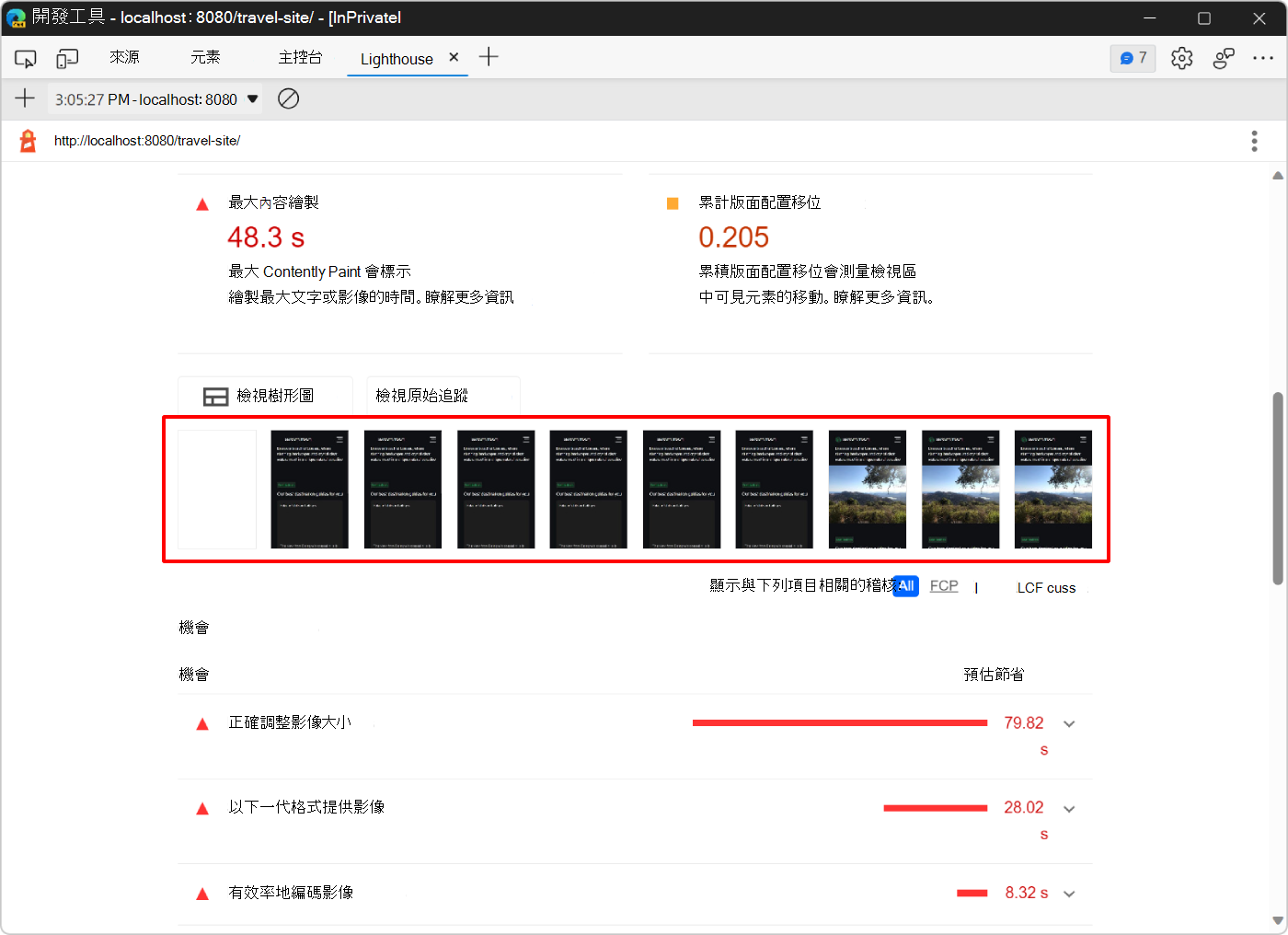Filter audits by FCP
Screen dimensions: 1288x935
944,585
